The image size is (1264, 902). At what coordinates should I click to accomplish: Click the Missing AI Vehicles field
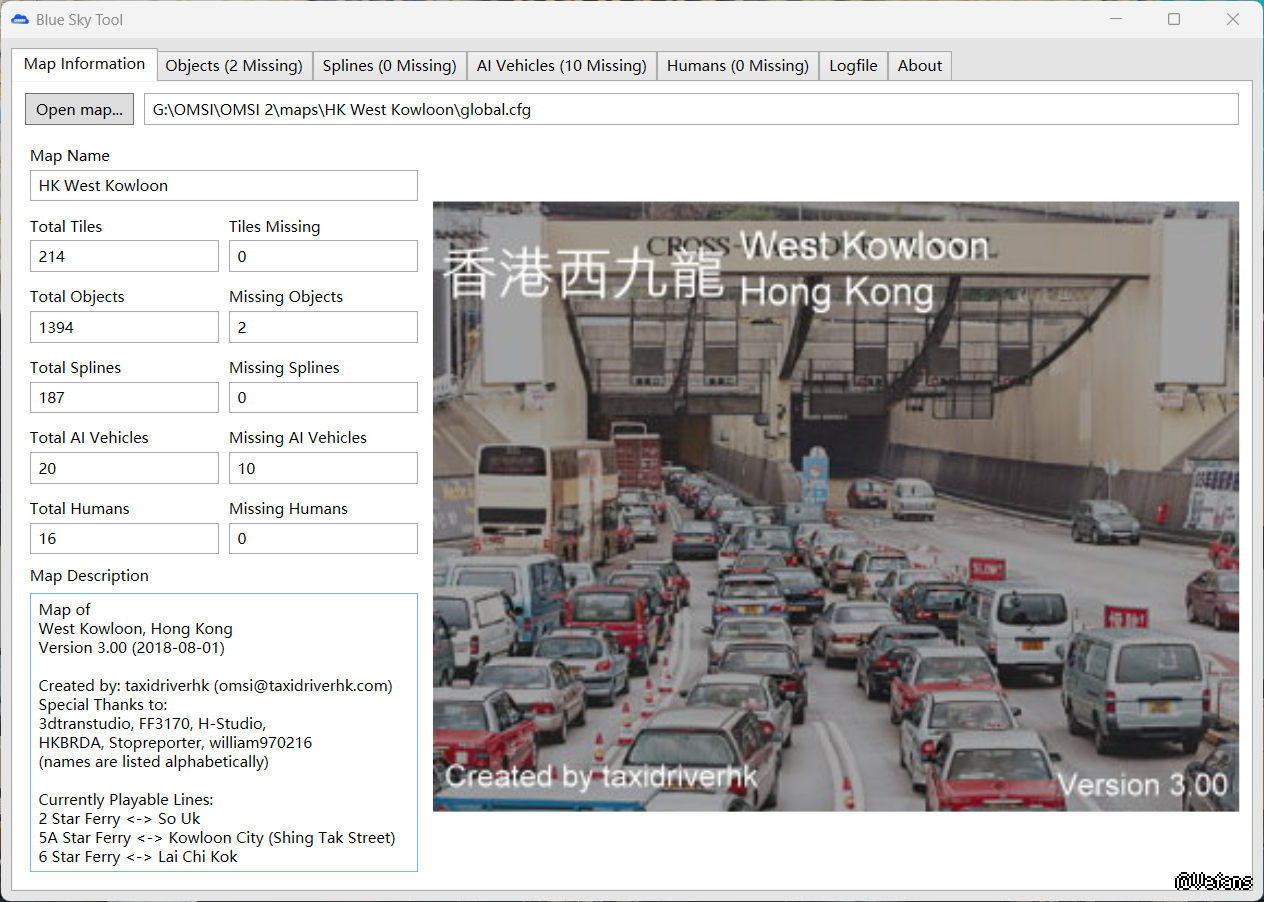pyautogui.click(x=323, y=469)
